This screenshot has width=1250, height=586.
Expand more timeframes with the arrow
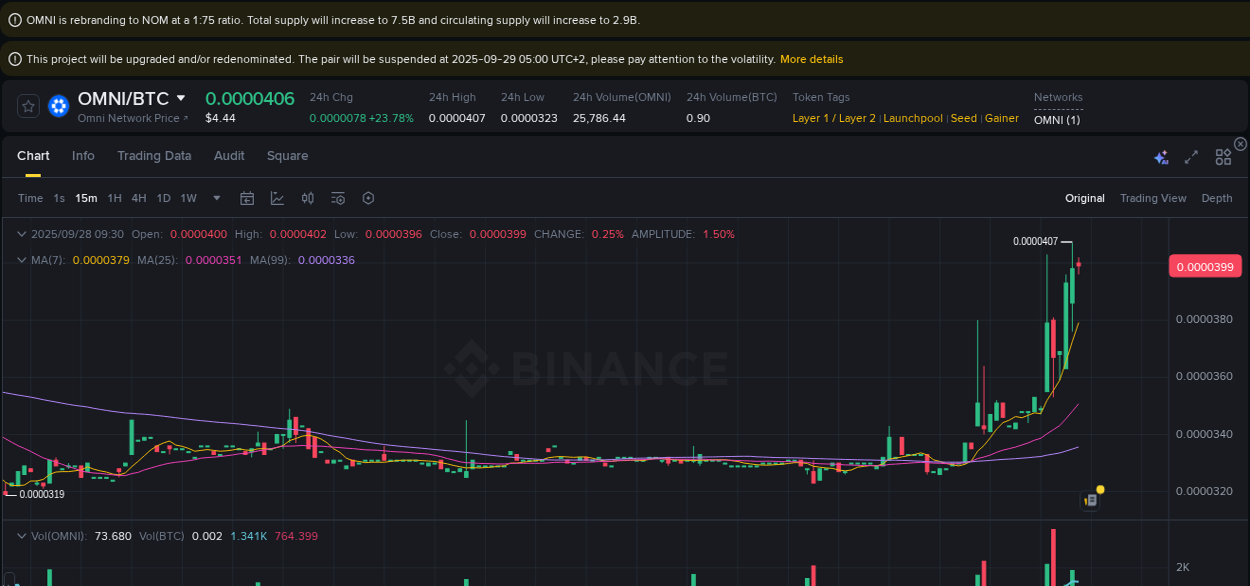pyautogui.click(x=216, y=198)
